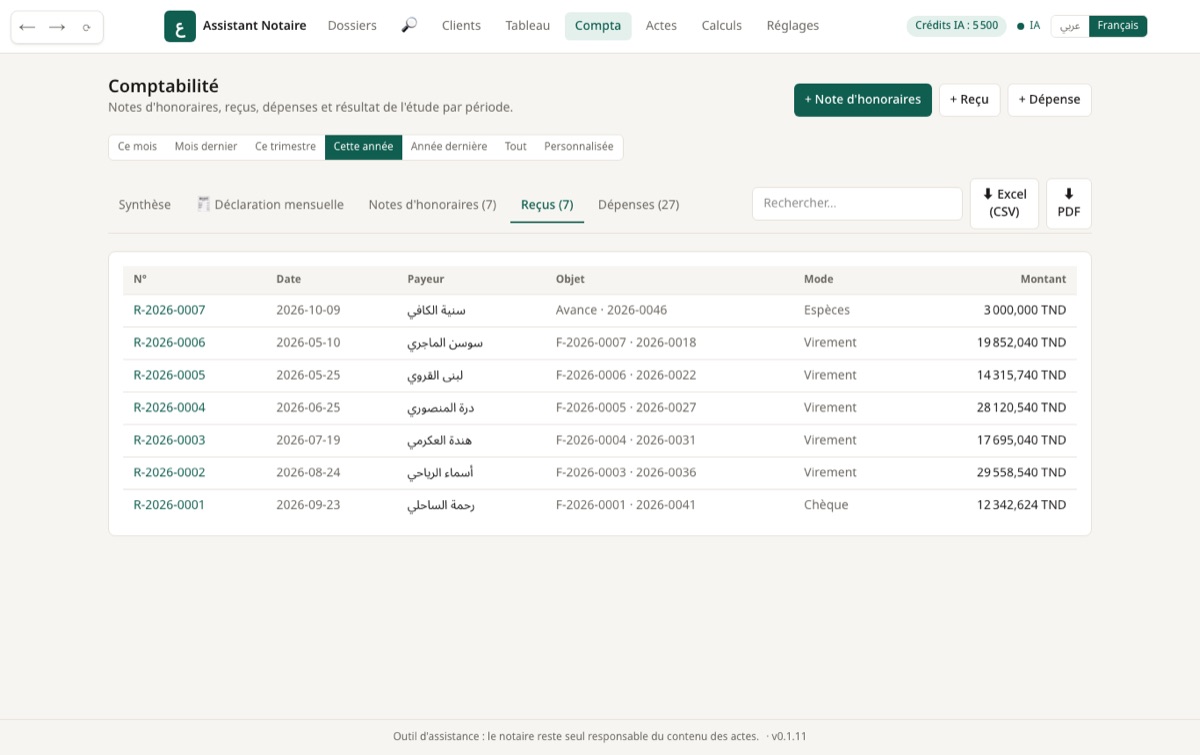The image size is (1200, 755).
Task: Pick the Personnalisée period option
Action: [579, 147]
